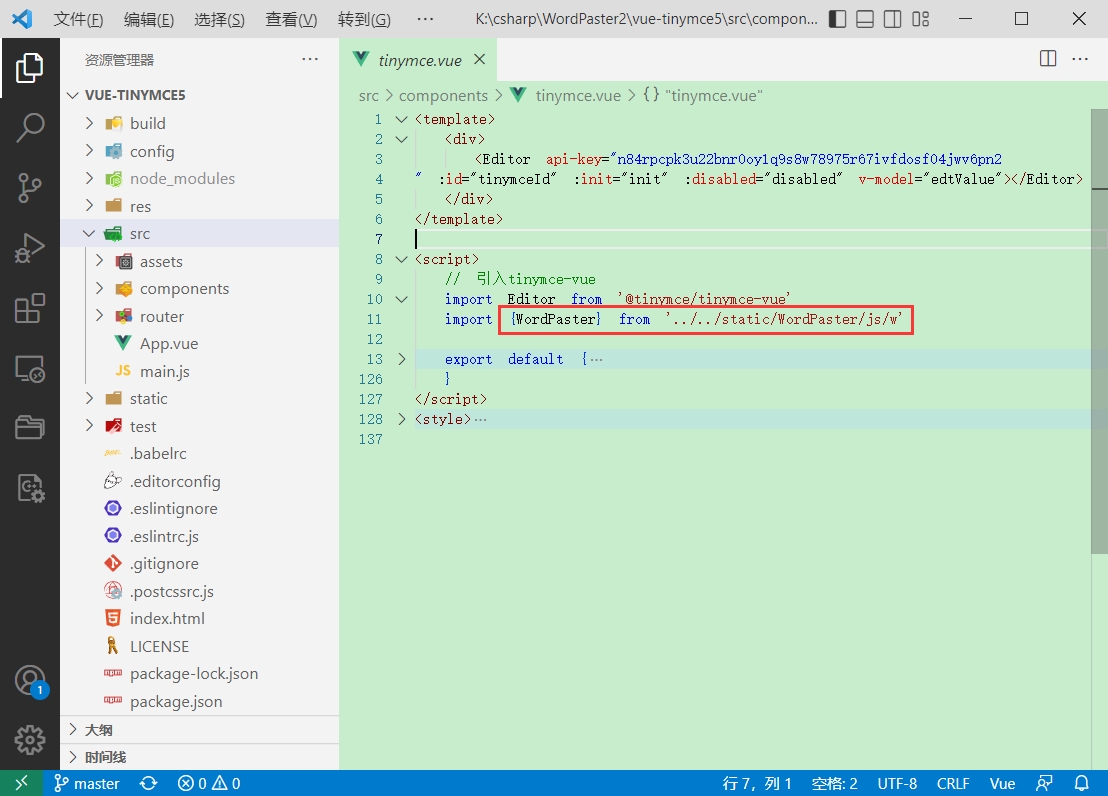The width and height of the screenshot is (1108, 796).
Task: Click UTF-8 encoding in status bar
Action: click(x=897, y=784)
